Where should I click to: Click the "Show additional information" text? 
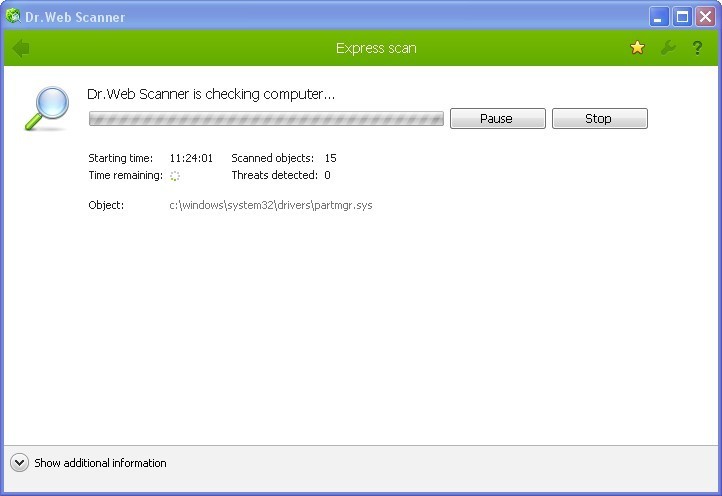(100, 463)
